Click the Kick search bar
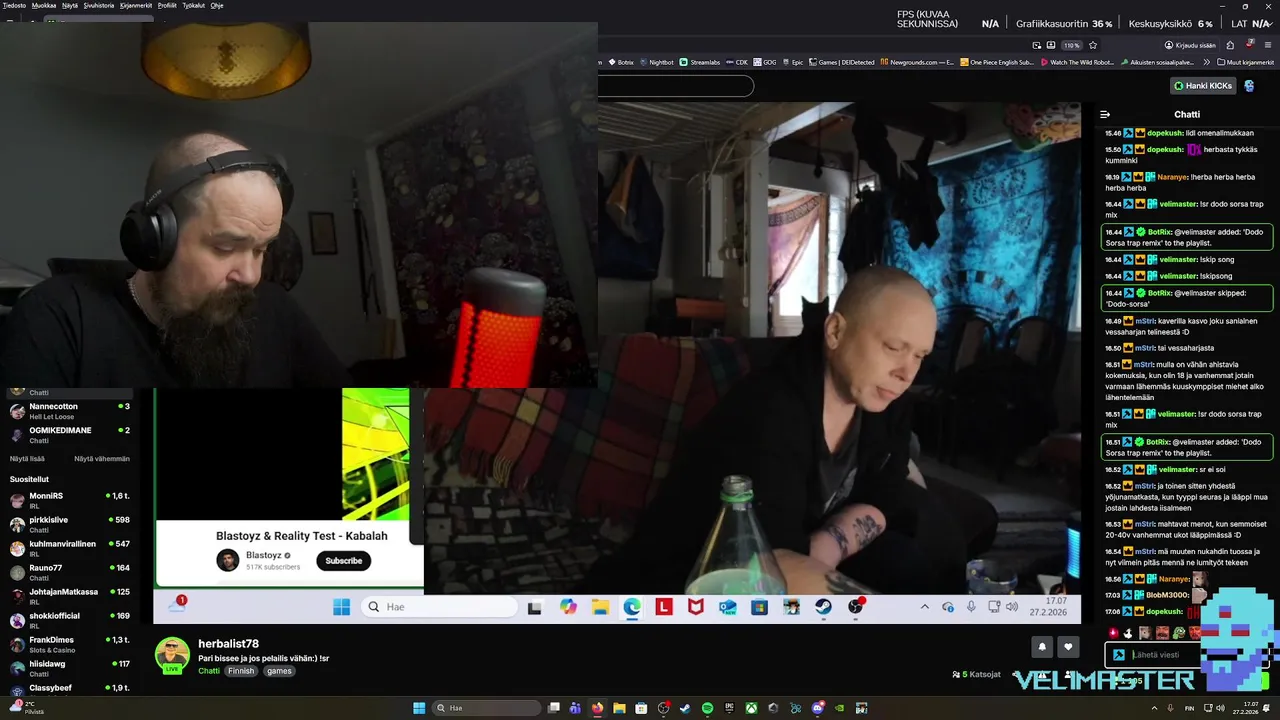This screenshot has width=1280, height=720. (676, 86)
